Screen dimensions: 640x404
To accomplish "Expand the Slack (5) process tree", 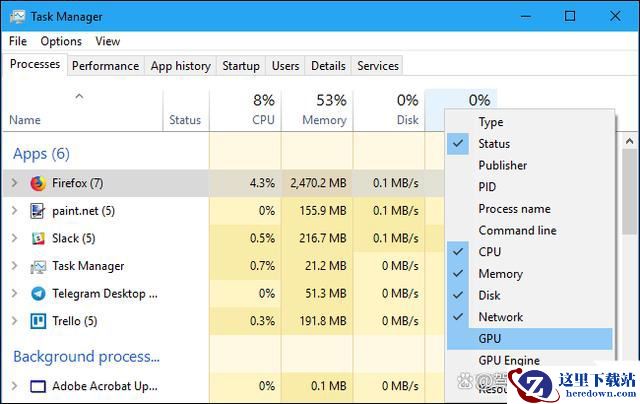I will click(x=14, y=238).
